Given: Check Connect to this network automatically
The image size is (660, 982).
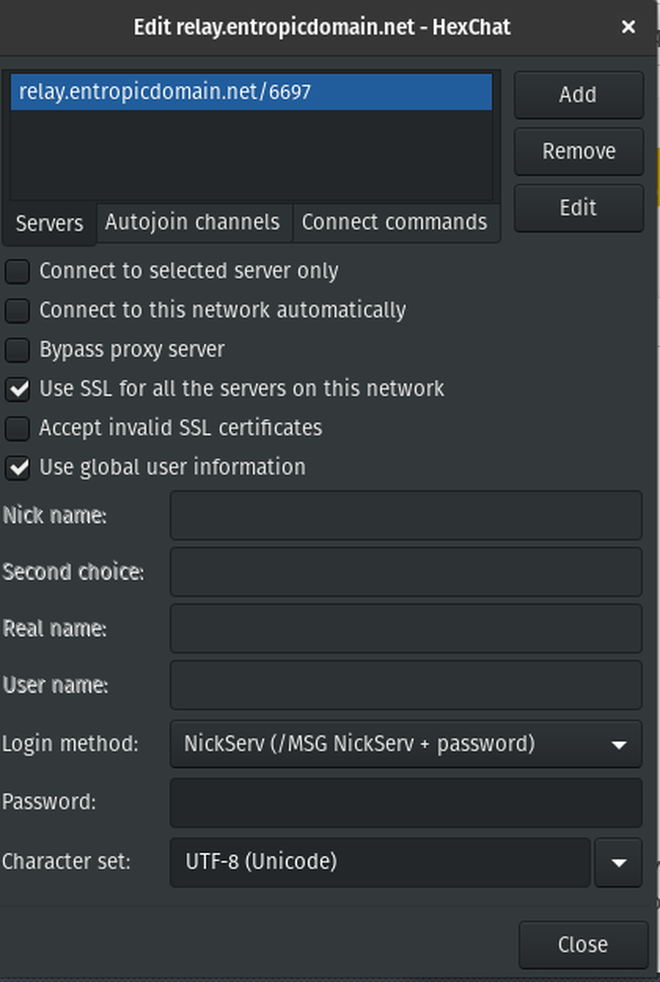Looking at the screenshot, I should point(18,311).
